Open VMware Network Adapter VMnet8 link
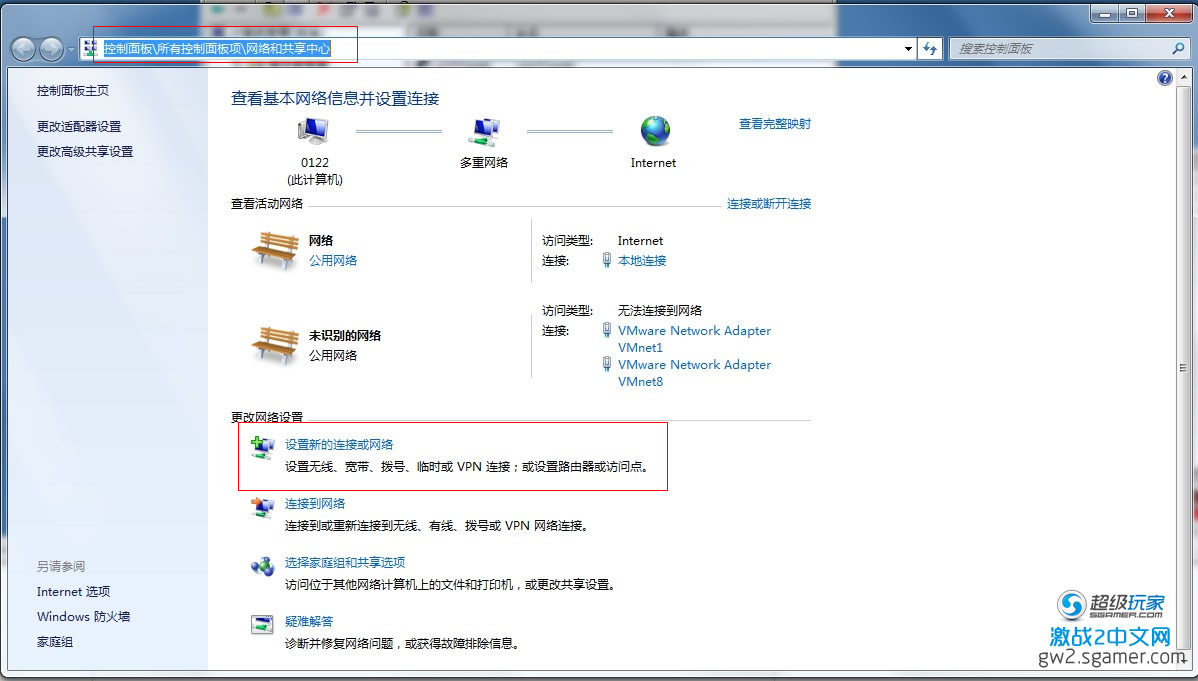This screenshot has height=681, width=1198. pos(695,373)
